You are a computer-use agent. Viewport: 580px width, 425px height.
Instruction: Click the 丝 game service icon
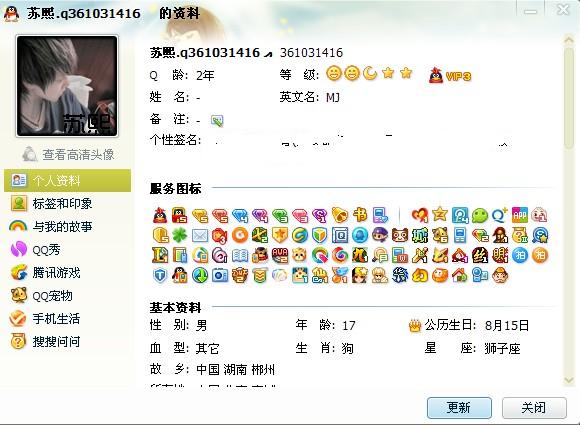coord(480,255)
